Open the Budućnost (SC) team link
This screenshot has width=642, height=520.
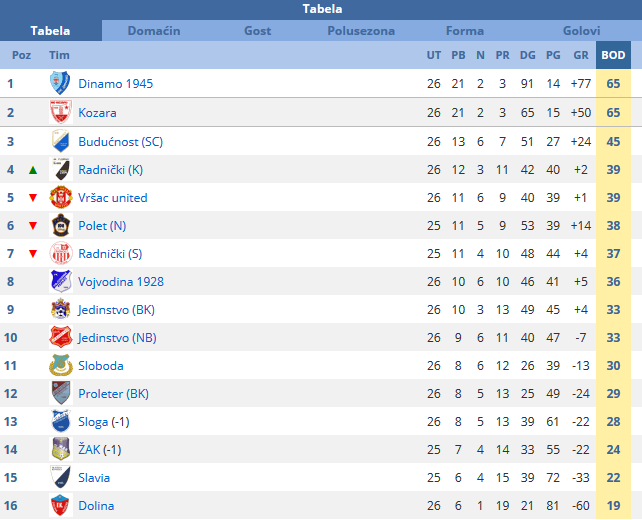(120, 142)
